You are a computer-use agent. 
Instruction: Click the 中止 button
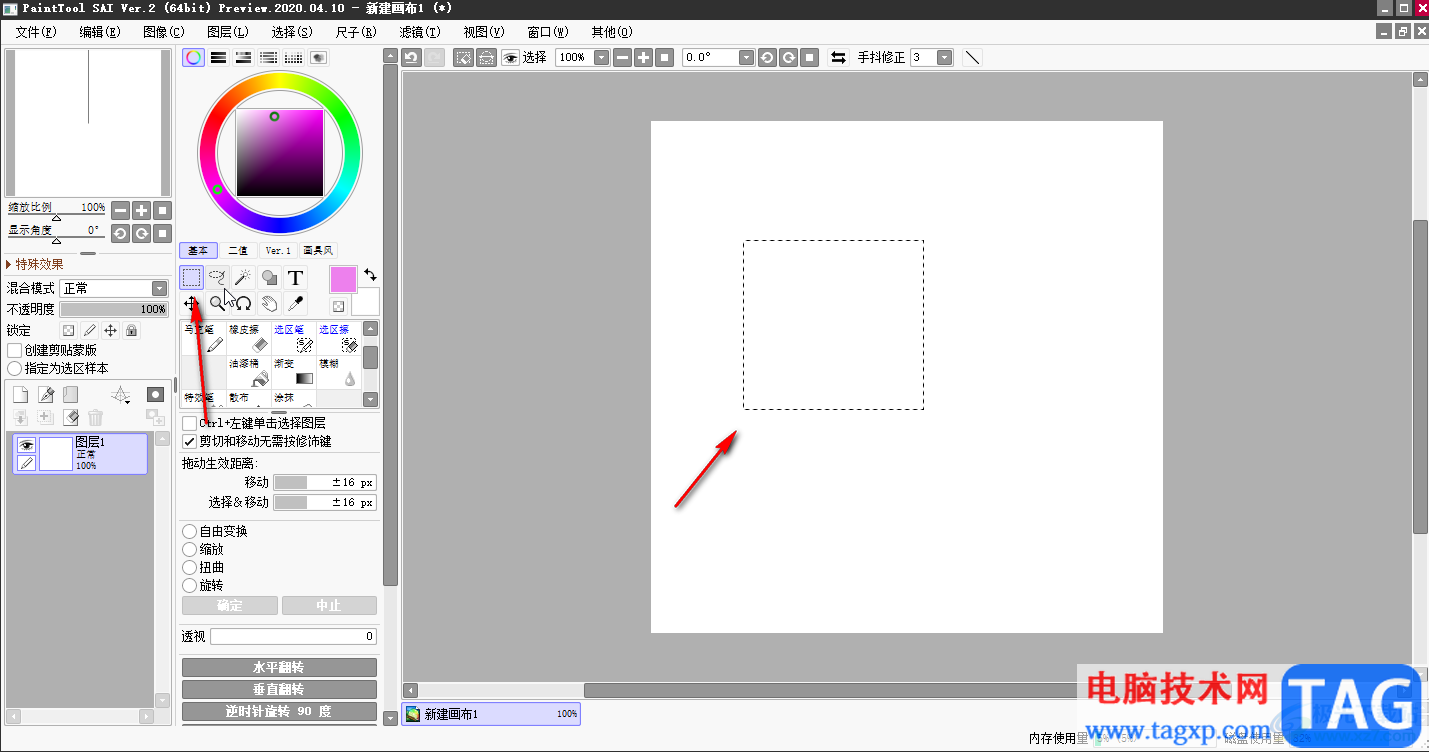click(x=329, y=605)
